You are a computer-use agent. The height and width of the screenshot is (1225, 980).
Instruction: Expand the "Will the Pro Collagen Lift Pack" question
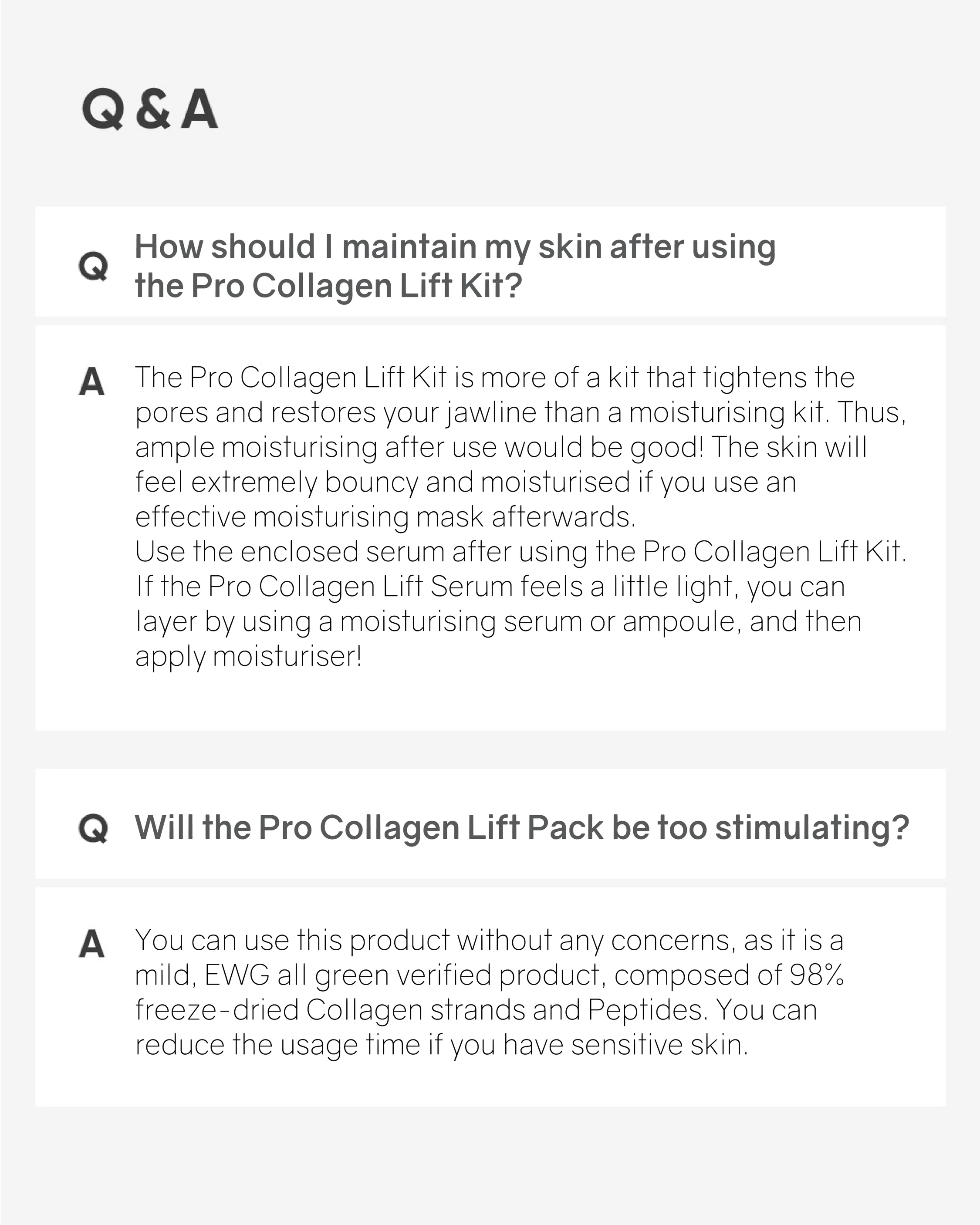point(490,824)
